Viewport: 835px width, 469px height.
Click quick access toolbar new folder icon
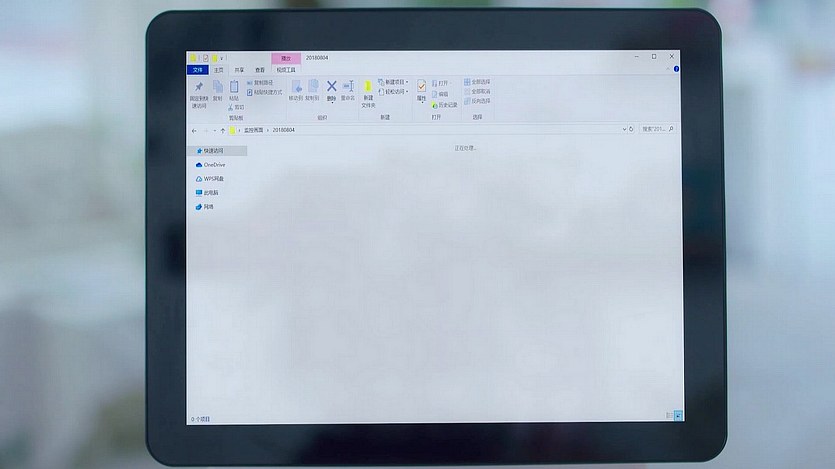click(x=214, y=58)
